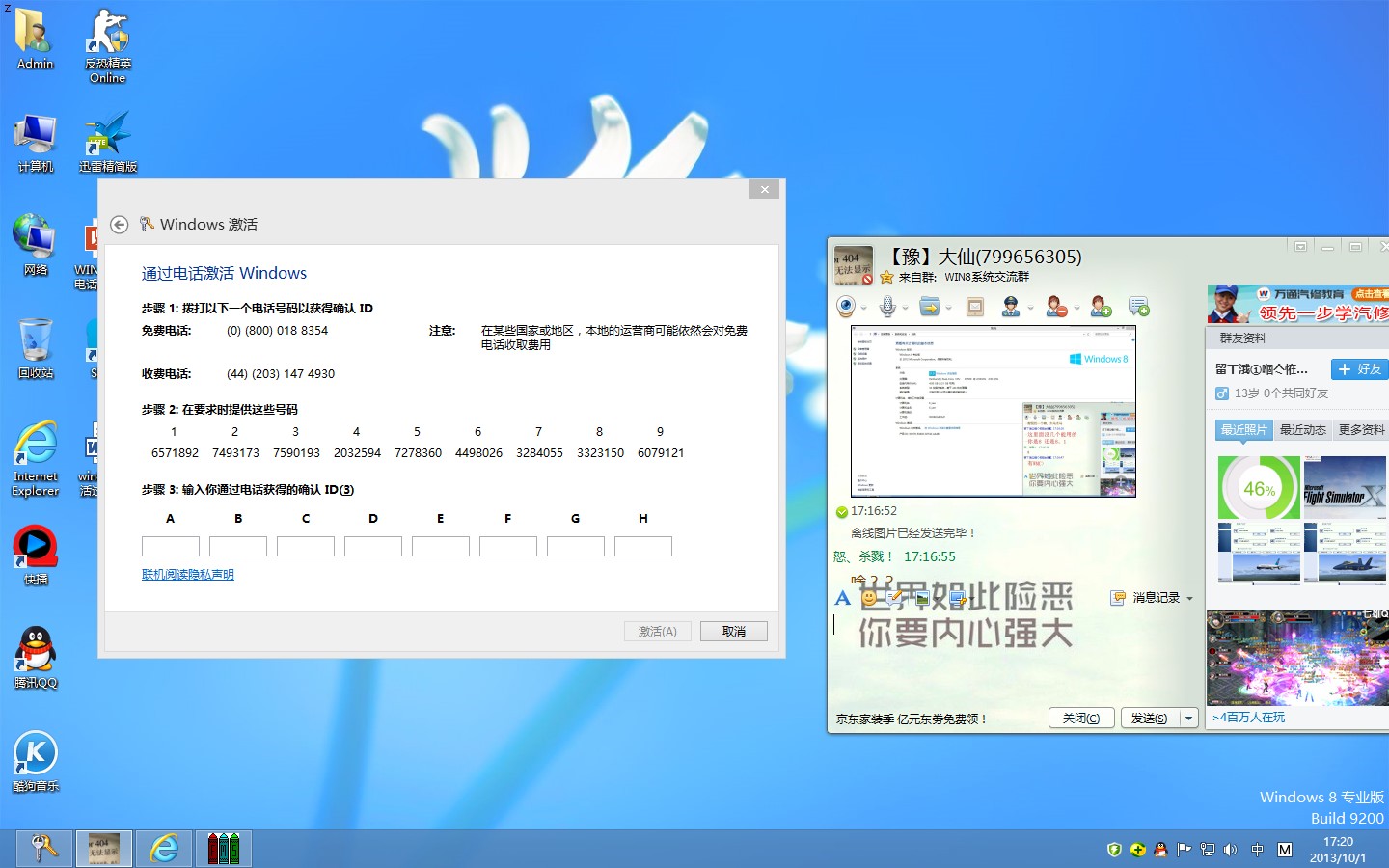Start a video call in QQ chat
The width and height of the screenshot is (1389, 868).
coord(846,307)
